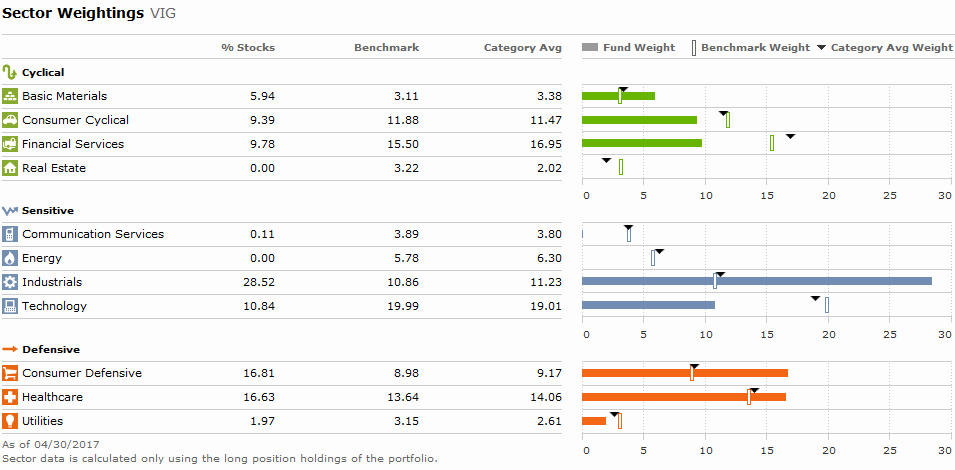Viewport: 955px width, 470px height.
Task: Click Technology benchmark value 19.99
Action: [x=403, y=306]
